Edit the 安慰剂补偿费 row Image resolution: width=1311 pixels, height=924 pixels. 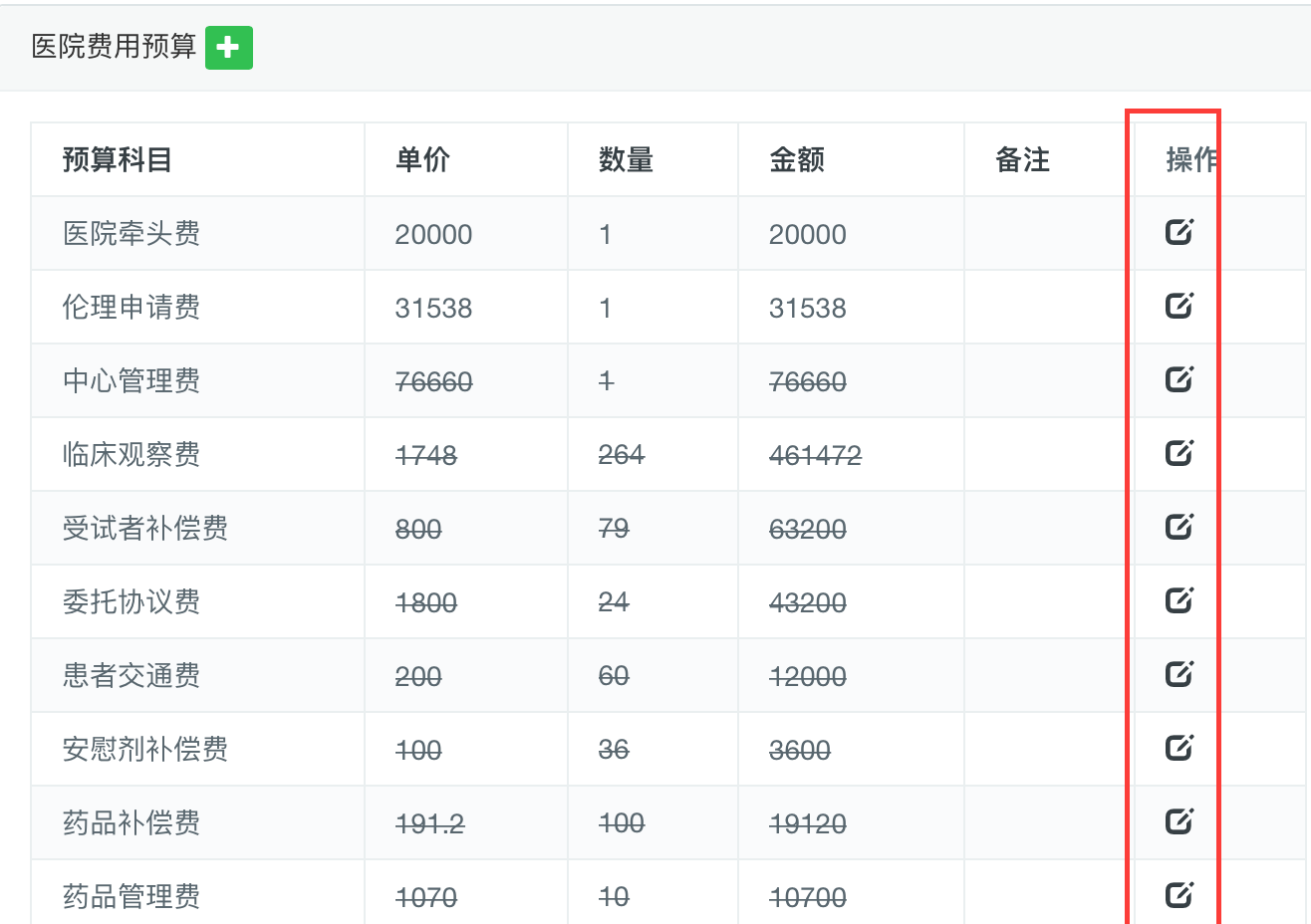(x=1180, y=747)
